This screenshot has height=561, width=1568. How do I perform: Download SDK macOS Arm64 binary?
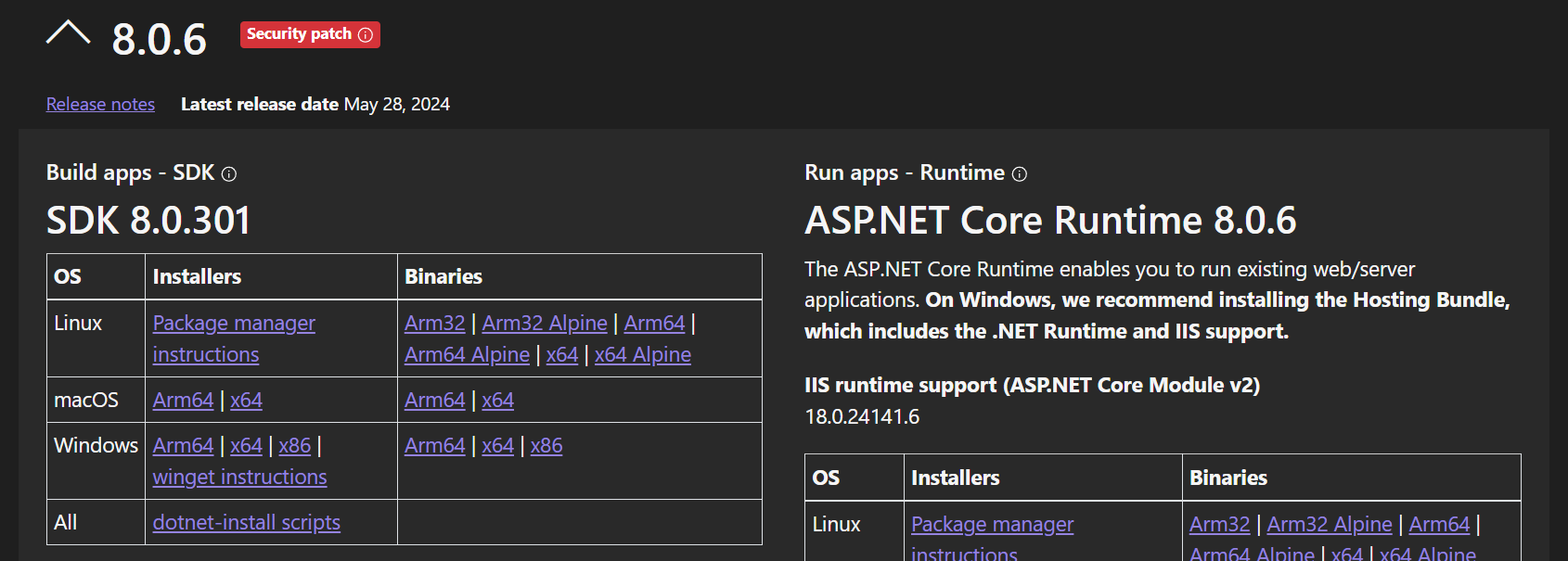click(434, 400)
